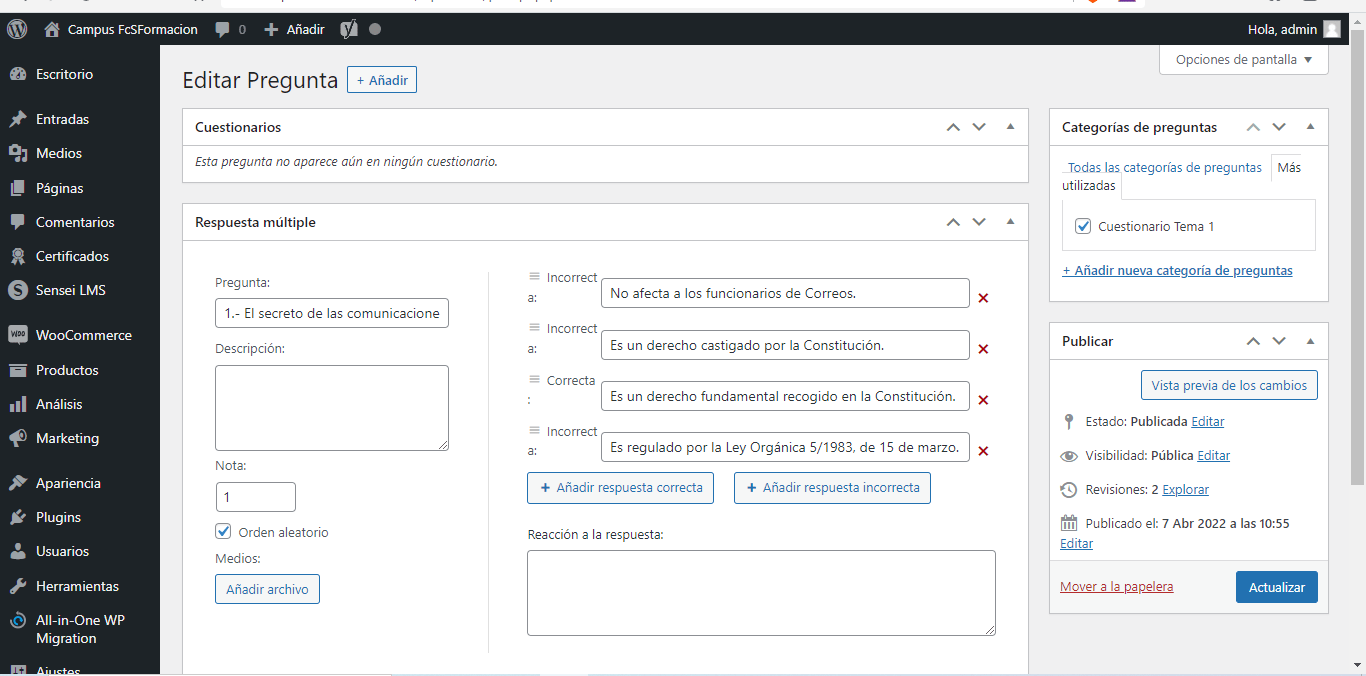Open Campus FcSFormacion site link
This screenshot has height=676, width=1366.
(121, 29)
